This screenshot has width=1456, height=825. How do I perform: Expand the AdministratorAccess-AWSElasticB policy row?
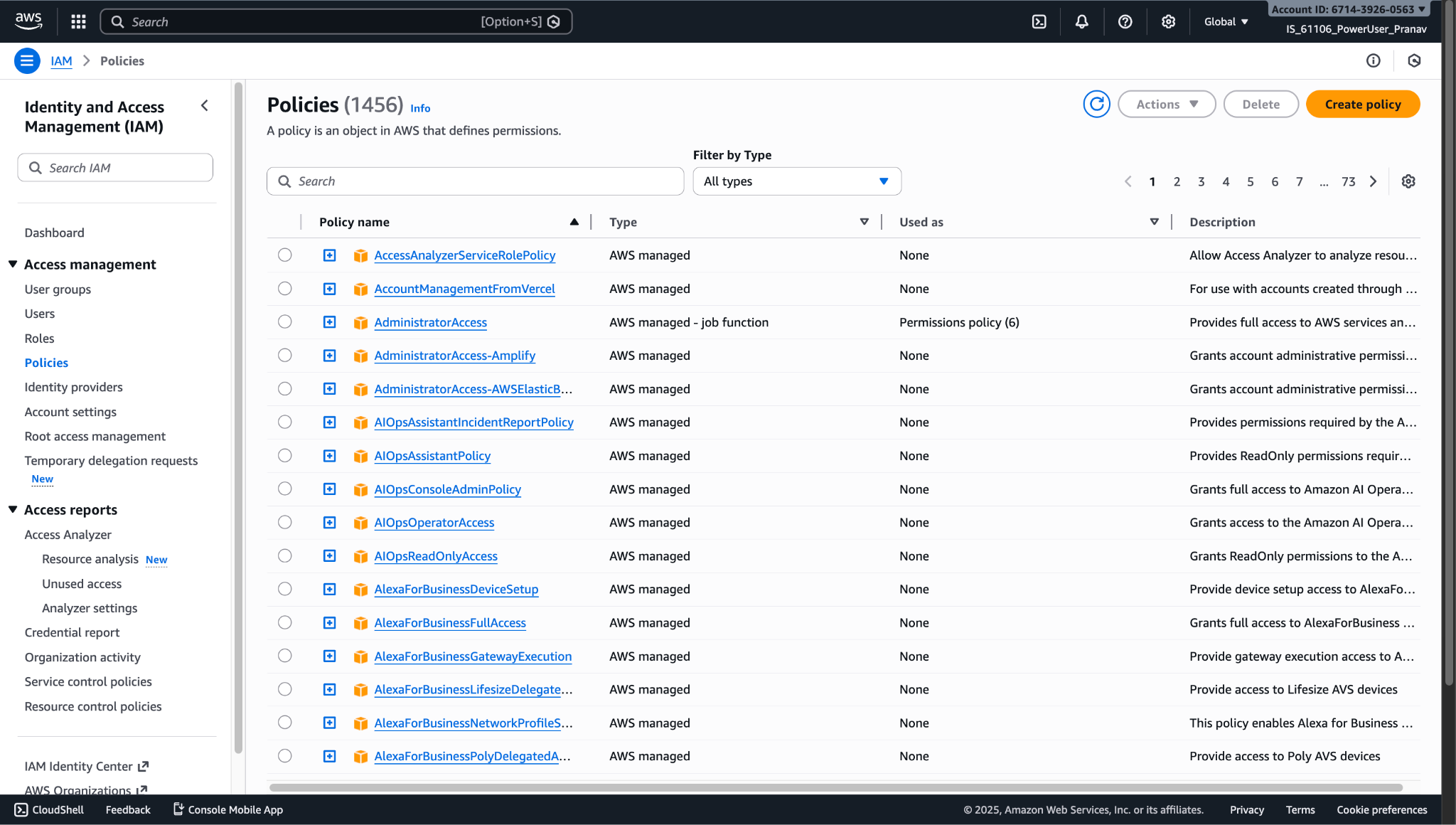click(x=329, y=389)
